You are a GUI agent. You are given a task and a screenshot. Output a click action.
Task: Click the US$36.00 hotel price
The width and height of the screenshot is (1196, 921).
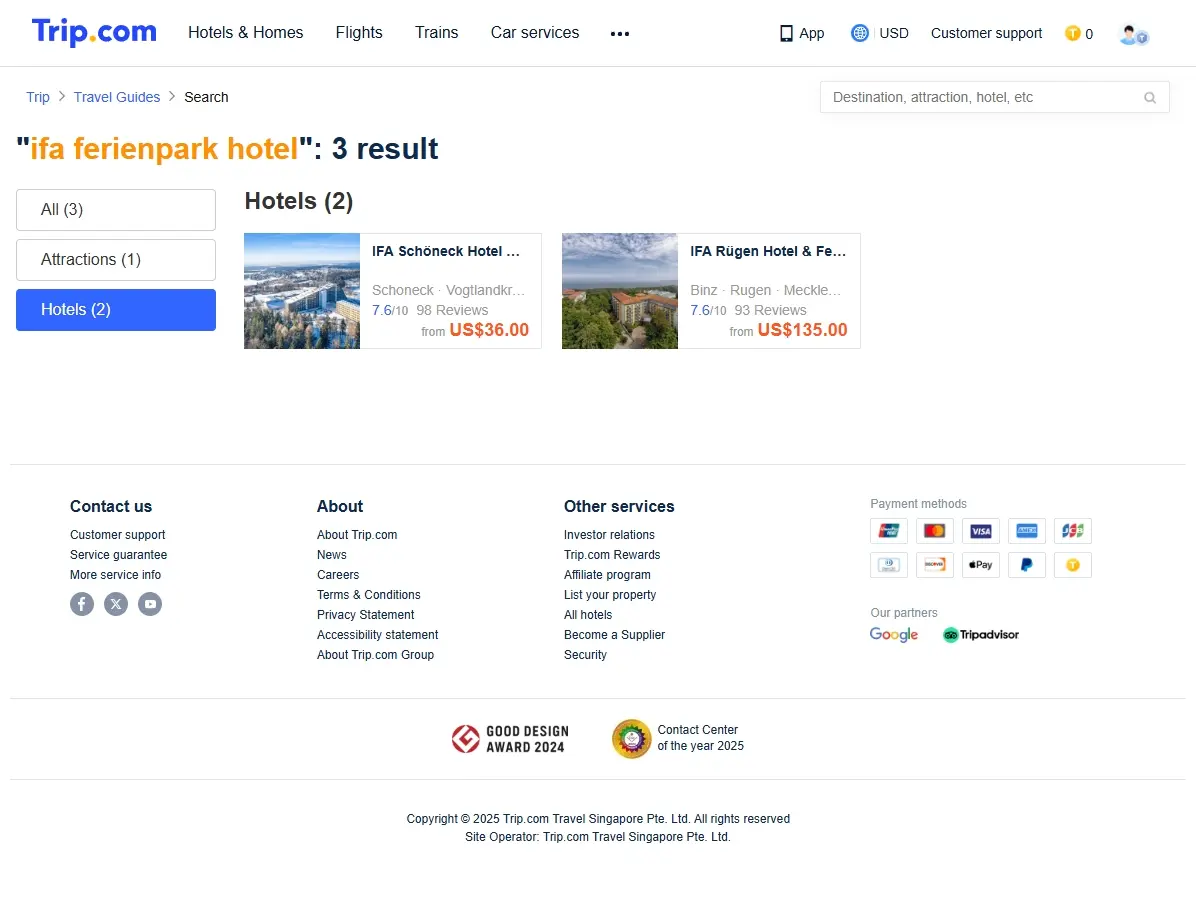489,330
